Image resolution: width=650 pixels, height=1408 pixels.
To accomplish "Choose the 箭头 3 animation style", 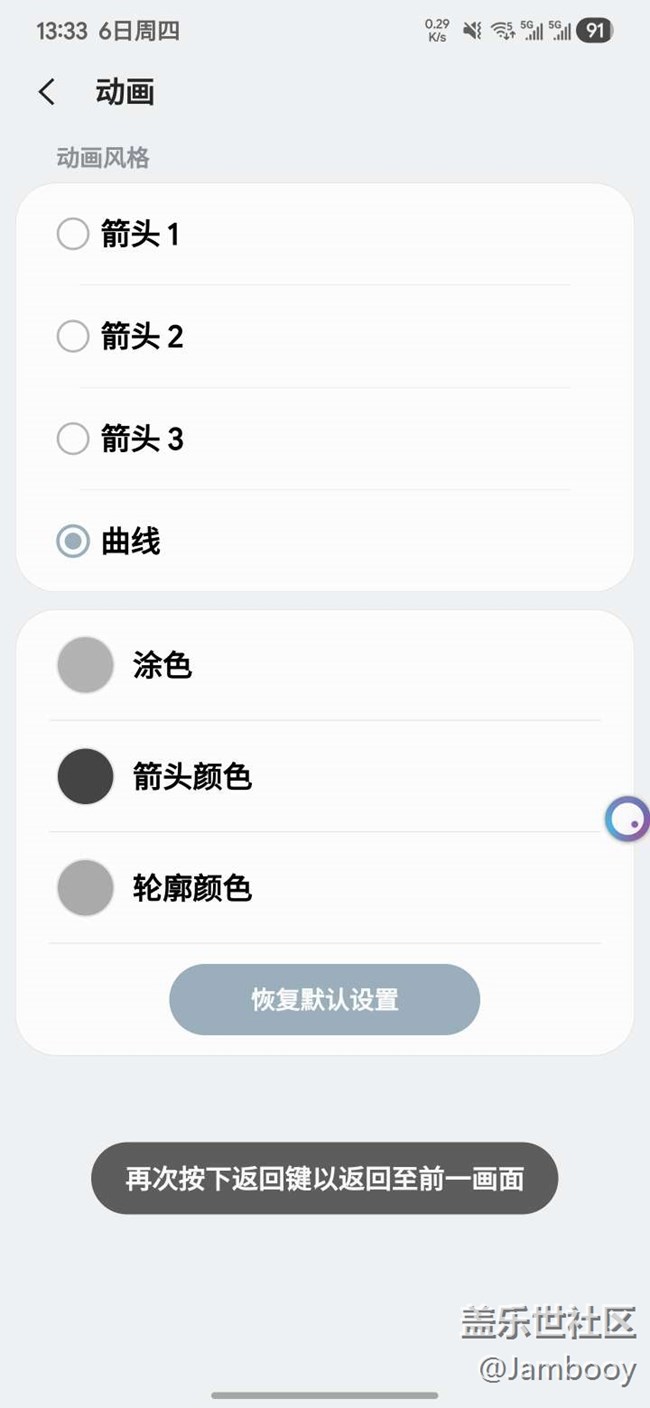I will tap(73, 439).
